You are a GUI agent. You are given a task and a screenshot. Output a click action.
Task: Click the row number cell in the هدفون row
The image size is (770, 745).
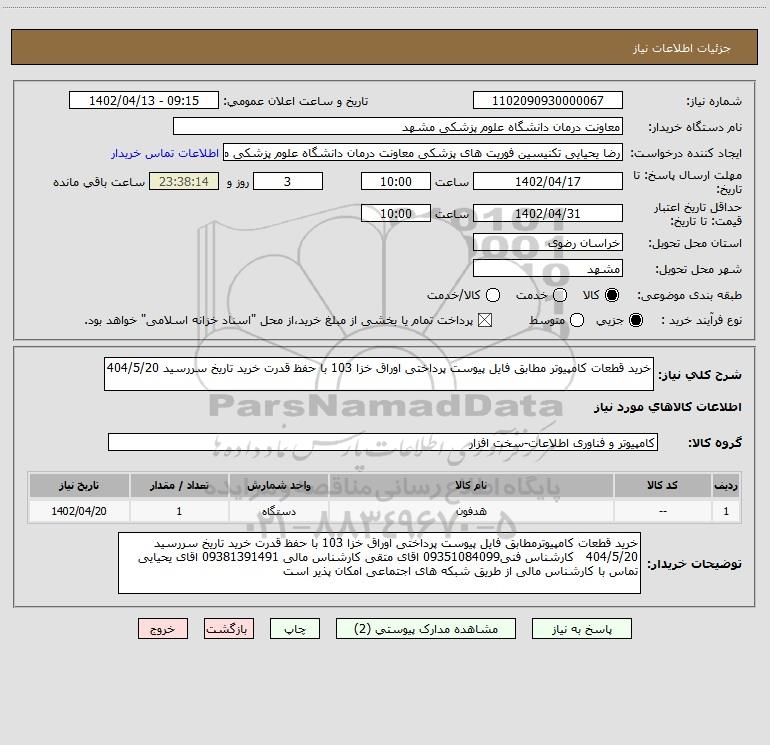(x=726, y=511)
